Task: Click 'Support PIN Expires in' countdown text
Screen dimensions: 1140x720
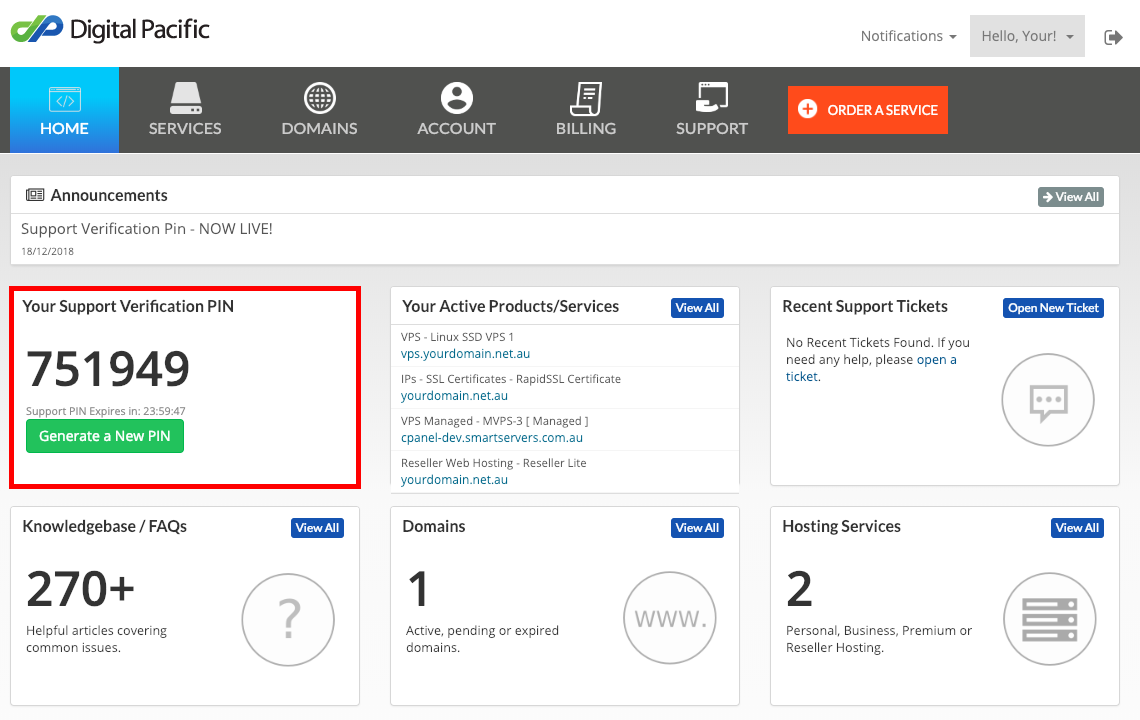Action: 105,411
